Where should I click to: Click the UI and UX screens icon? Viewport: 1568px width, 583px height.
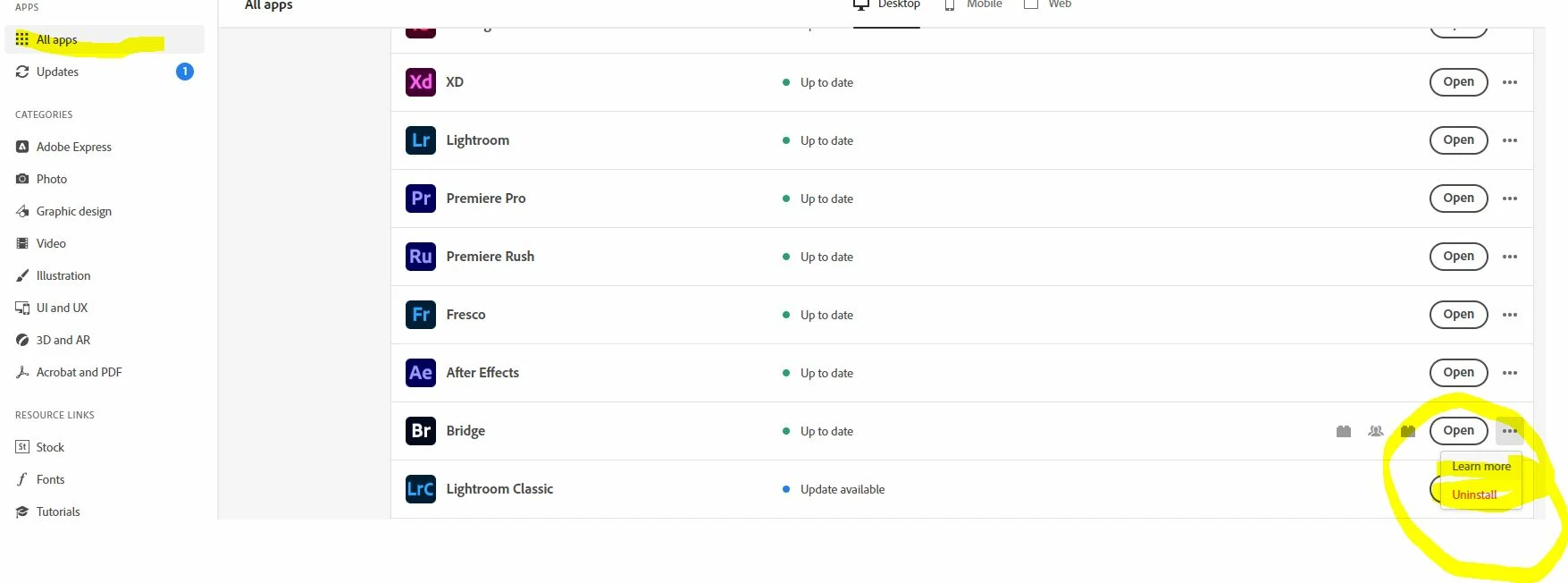pyautogui.click(x=22, y=308)
